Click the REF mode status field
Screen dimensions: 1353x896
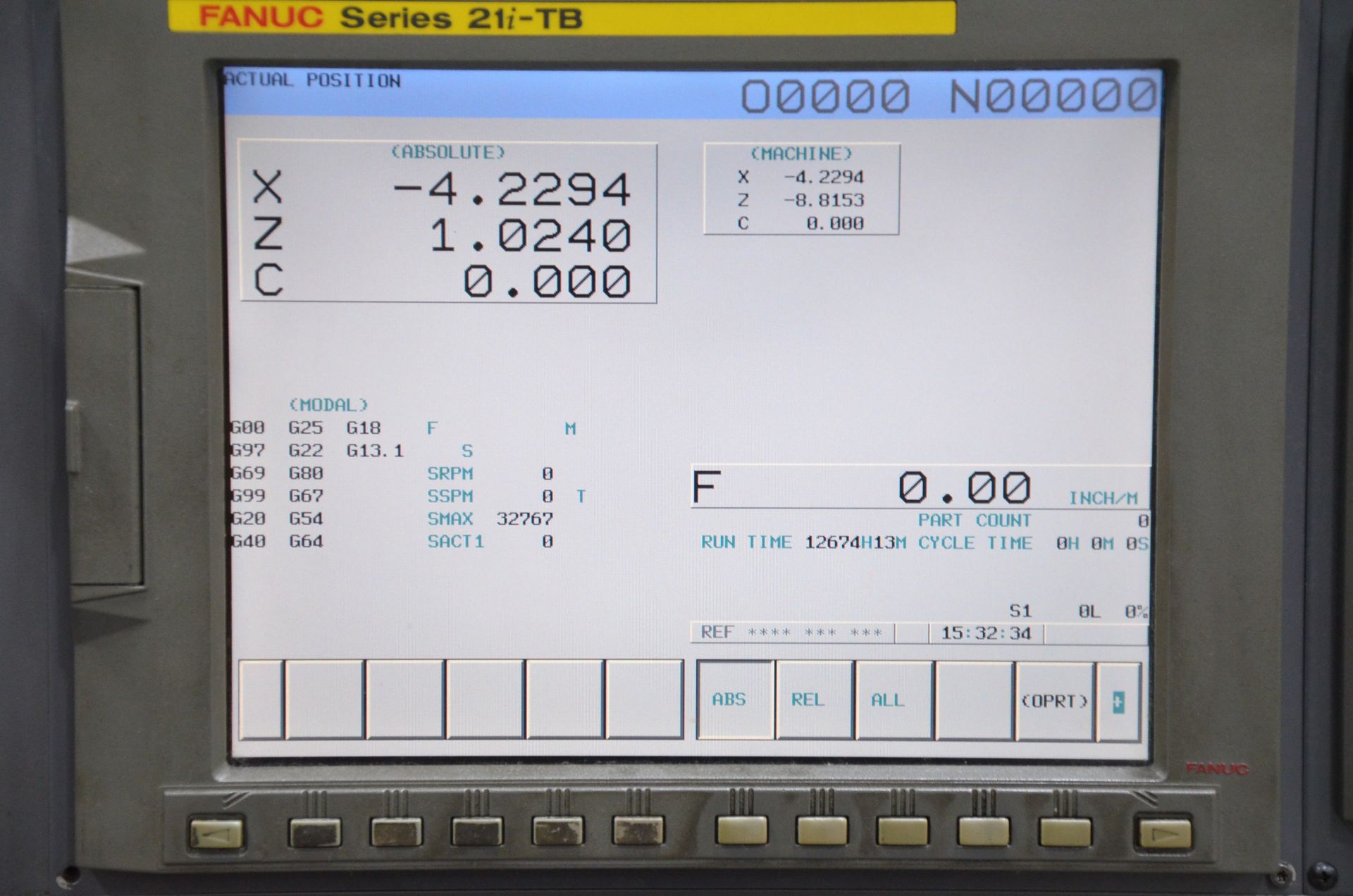(793, 633)
